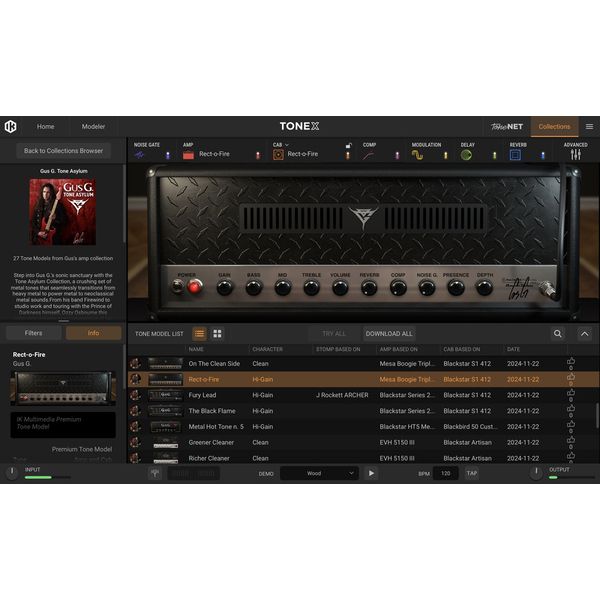Select the Rect-o-Fire tone model row
Viewport: 600px width, 600px height.
pos(364,379)
